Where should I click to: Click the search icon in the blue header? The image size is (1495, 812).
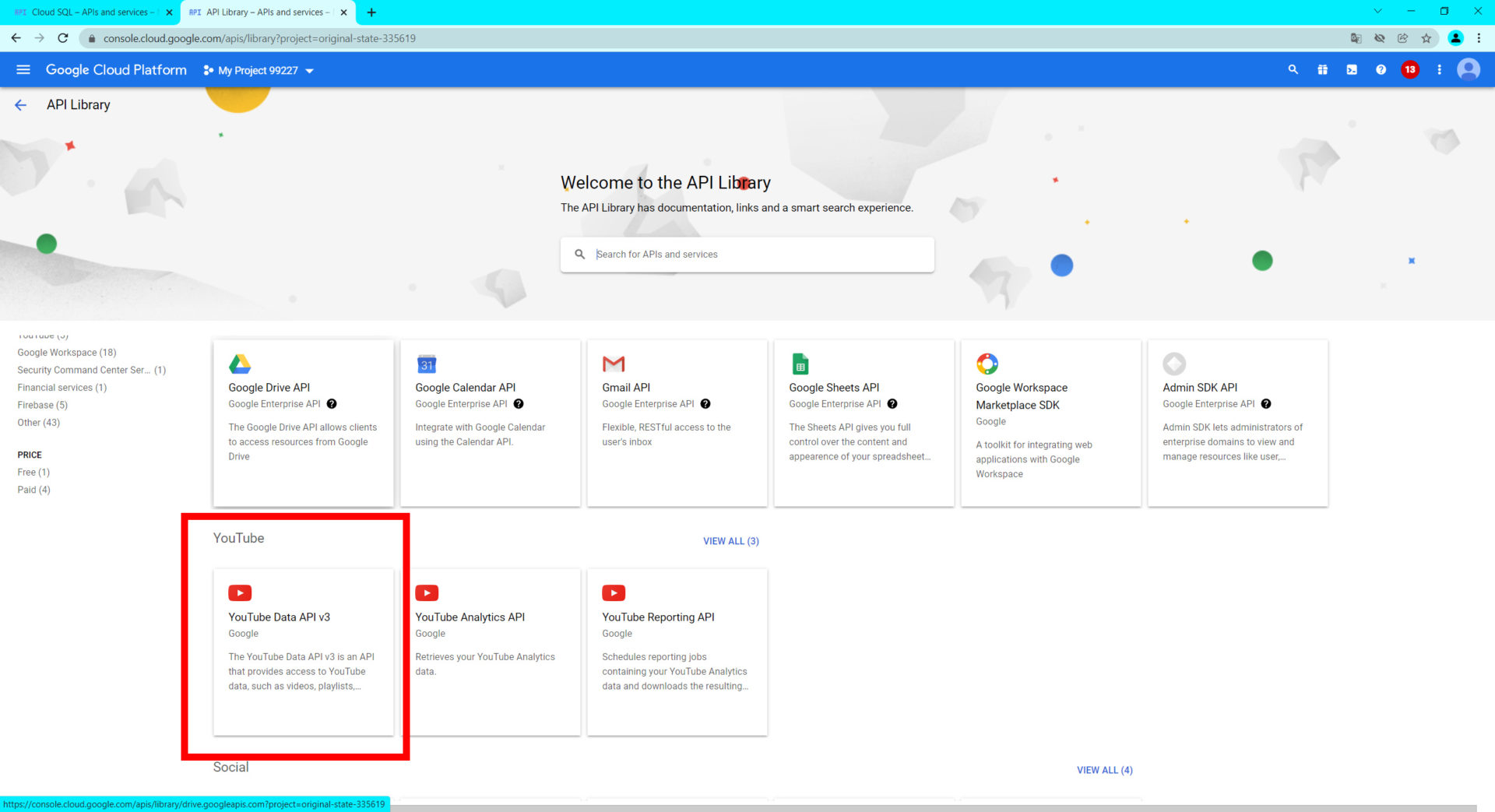click(x=1293, y=70)
